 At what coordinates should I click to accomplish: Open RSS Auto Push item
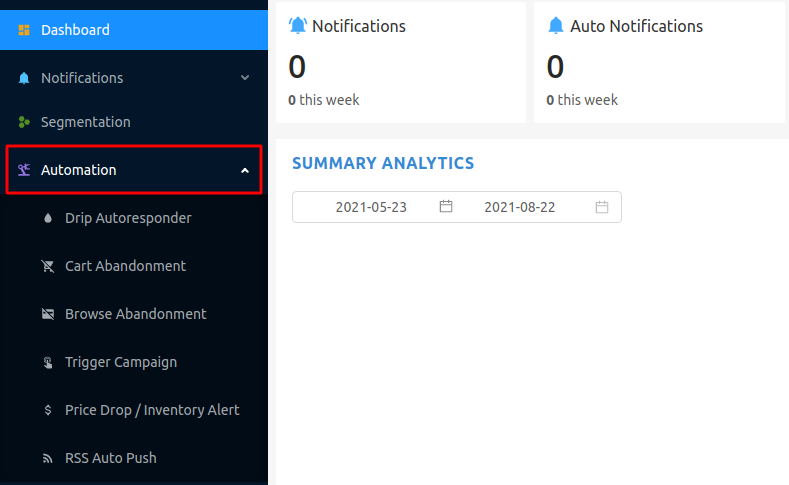pyautogui.click(x=134, y=458)
